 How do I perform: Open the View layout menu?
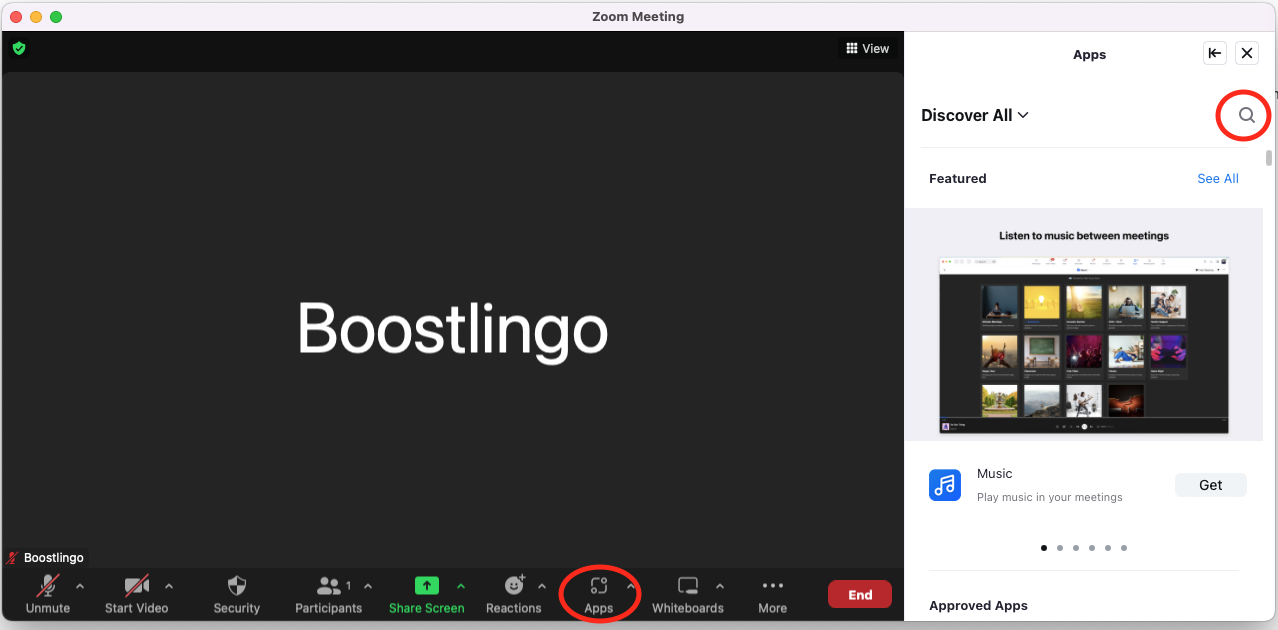[867, 48]
